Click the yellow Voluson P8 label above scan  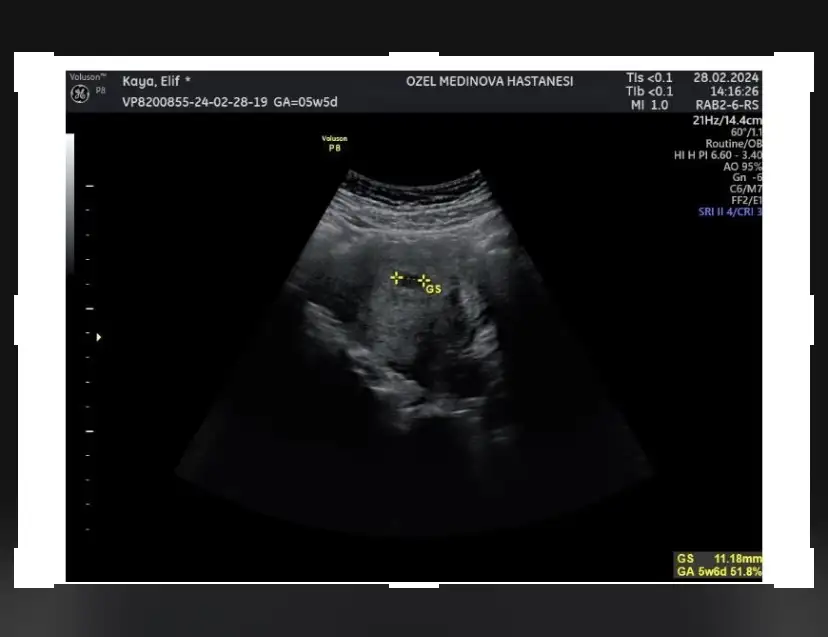pyautogui.click(x=334, y=143)
